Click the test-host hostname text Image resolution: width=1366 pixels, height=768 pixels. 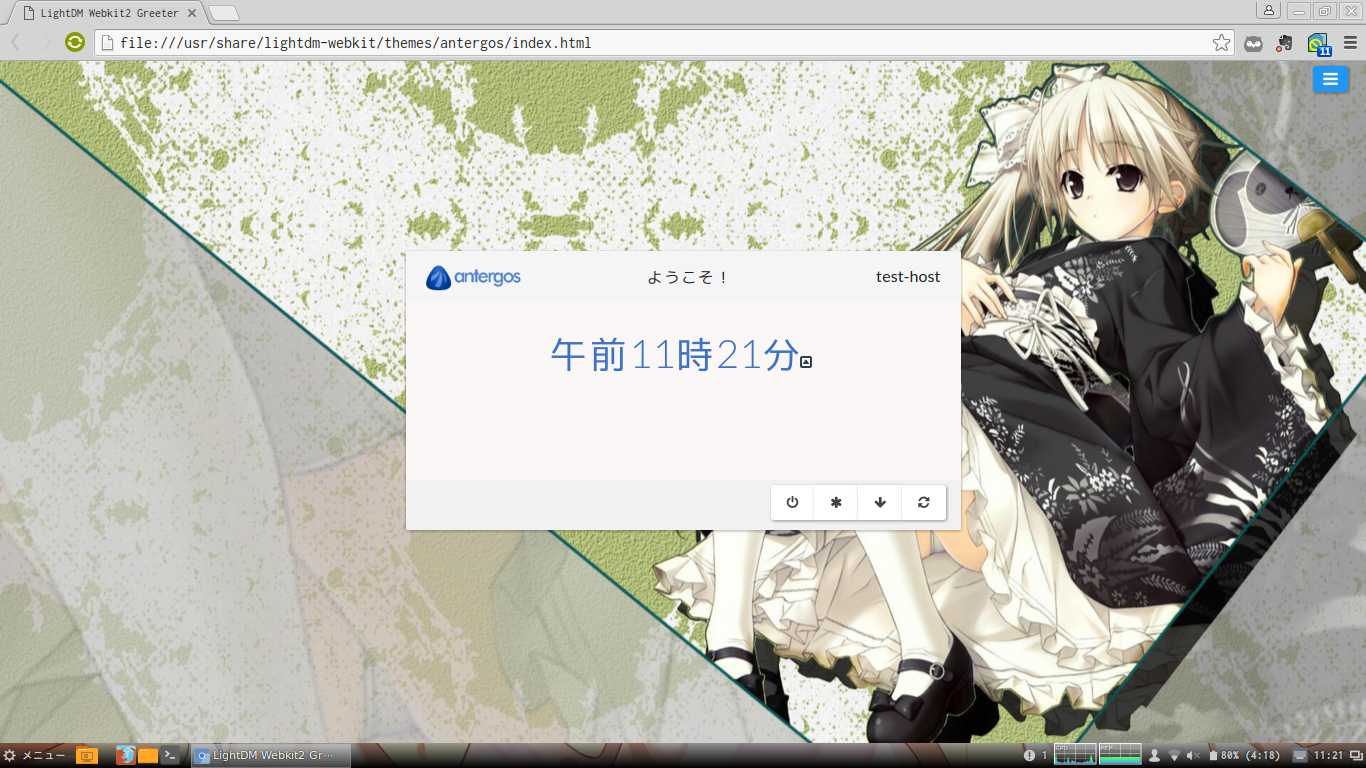tap(908, 277)
